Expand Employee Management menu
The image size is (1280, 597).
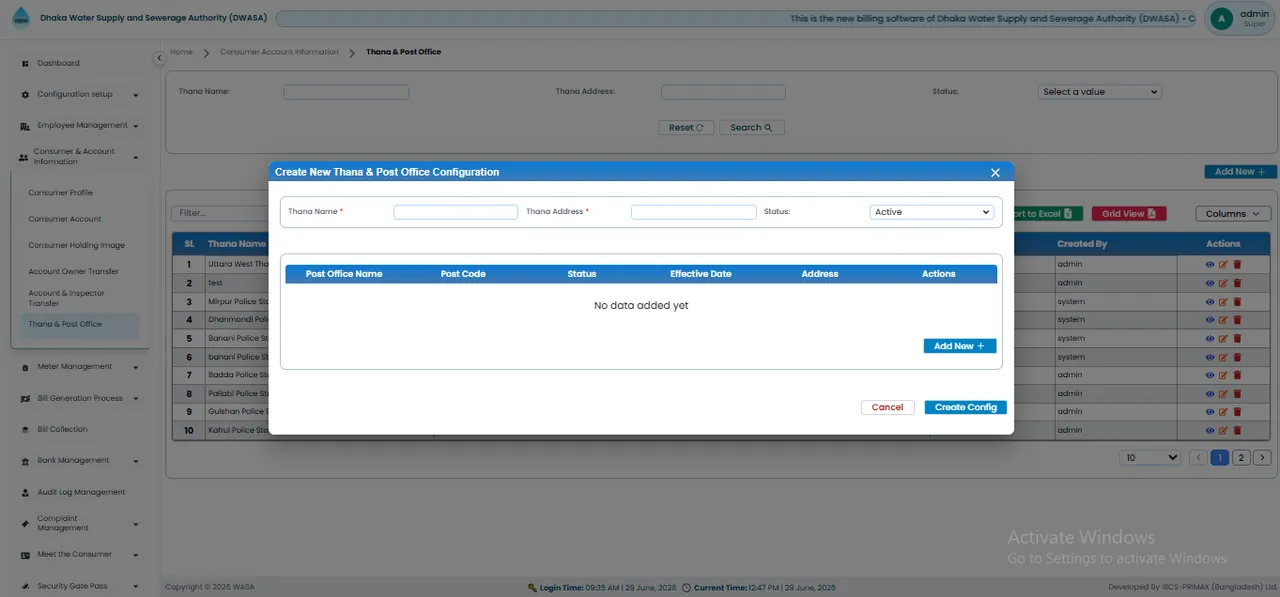tap(80, 125)
